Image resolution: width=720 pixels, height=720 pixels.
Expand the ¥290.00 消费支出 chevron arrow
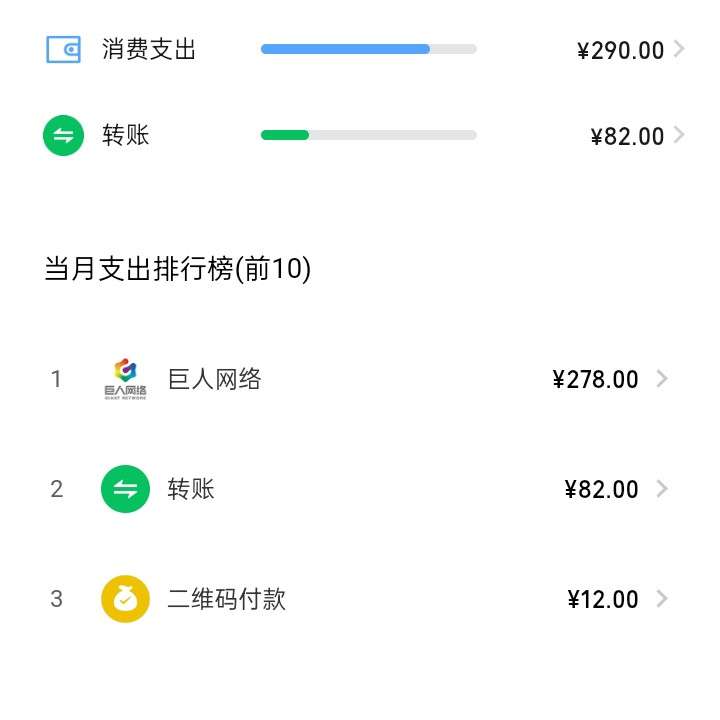[680, 49]
